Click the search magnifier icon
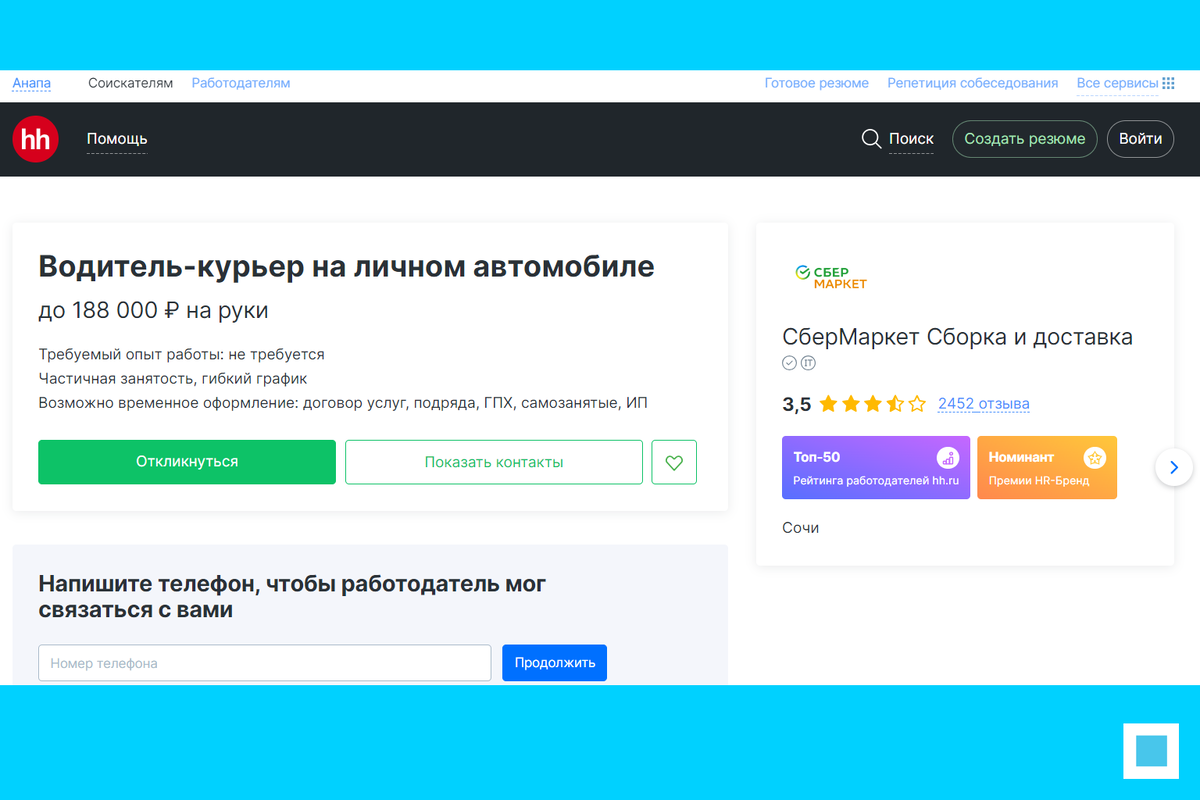 (x=871, y=139)
